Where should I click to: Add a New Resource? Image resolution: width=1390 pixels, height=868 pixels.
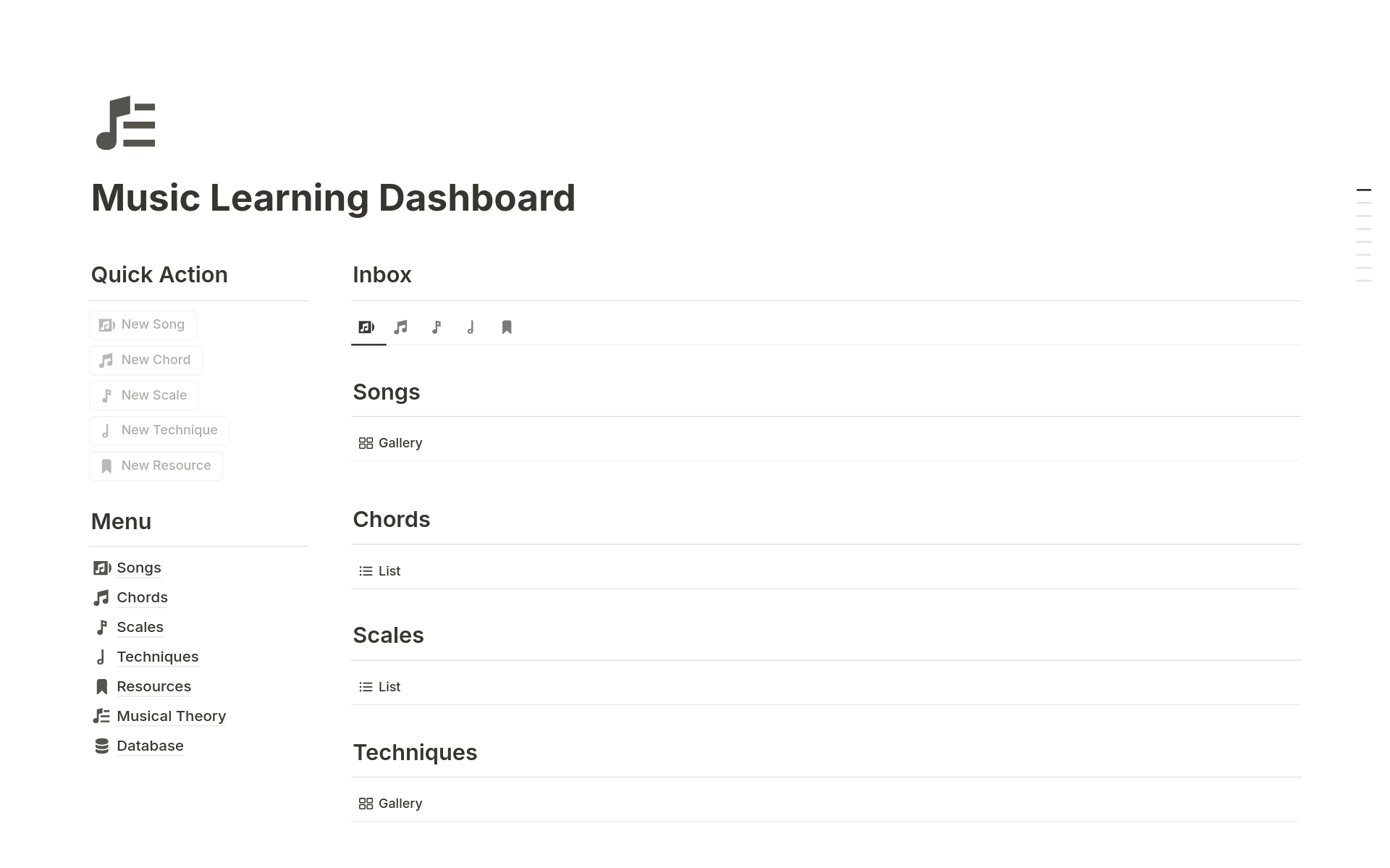click(156, 465)
